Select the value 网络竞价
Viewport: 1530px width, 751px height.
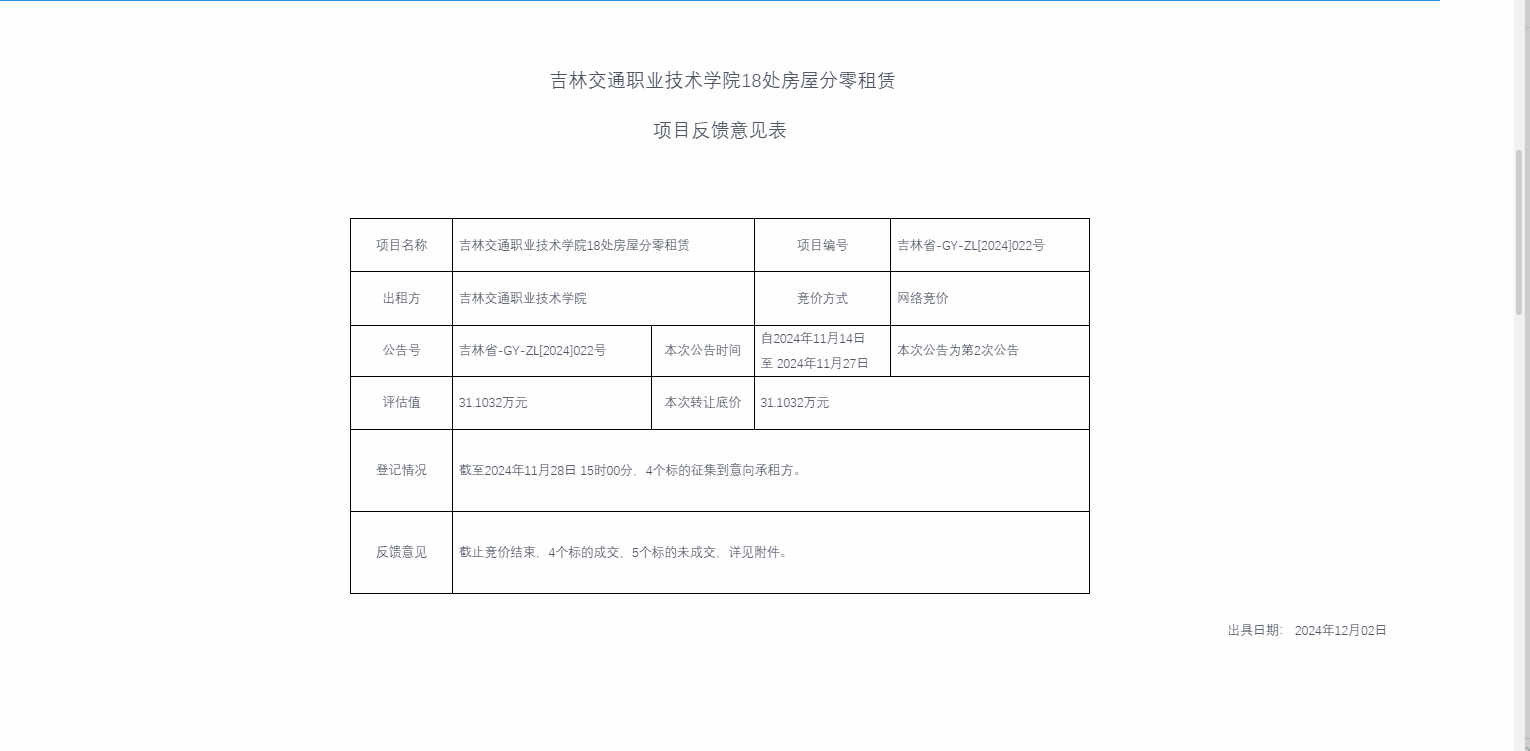(923, 298)
